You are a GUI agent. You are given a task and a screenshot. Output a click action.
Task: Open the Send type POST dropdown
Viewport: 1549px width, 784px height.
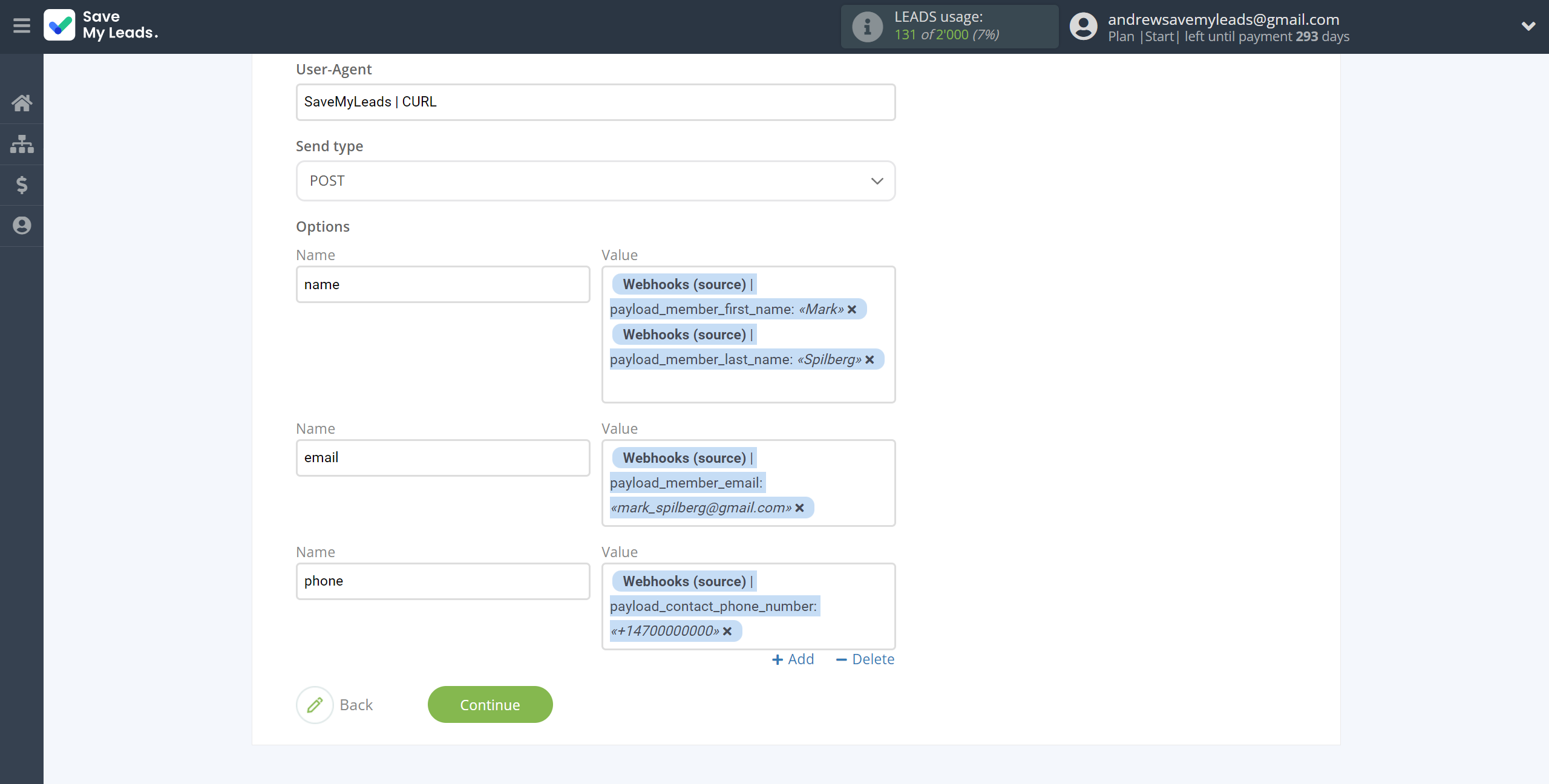(595, 181)
